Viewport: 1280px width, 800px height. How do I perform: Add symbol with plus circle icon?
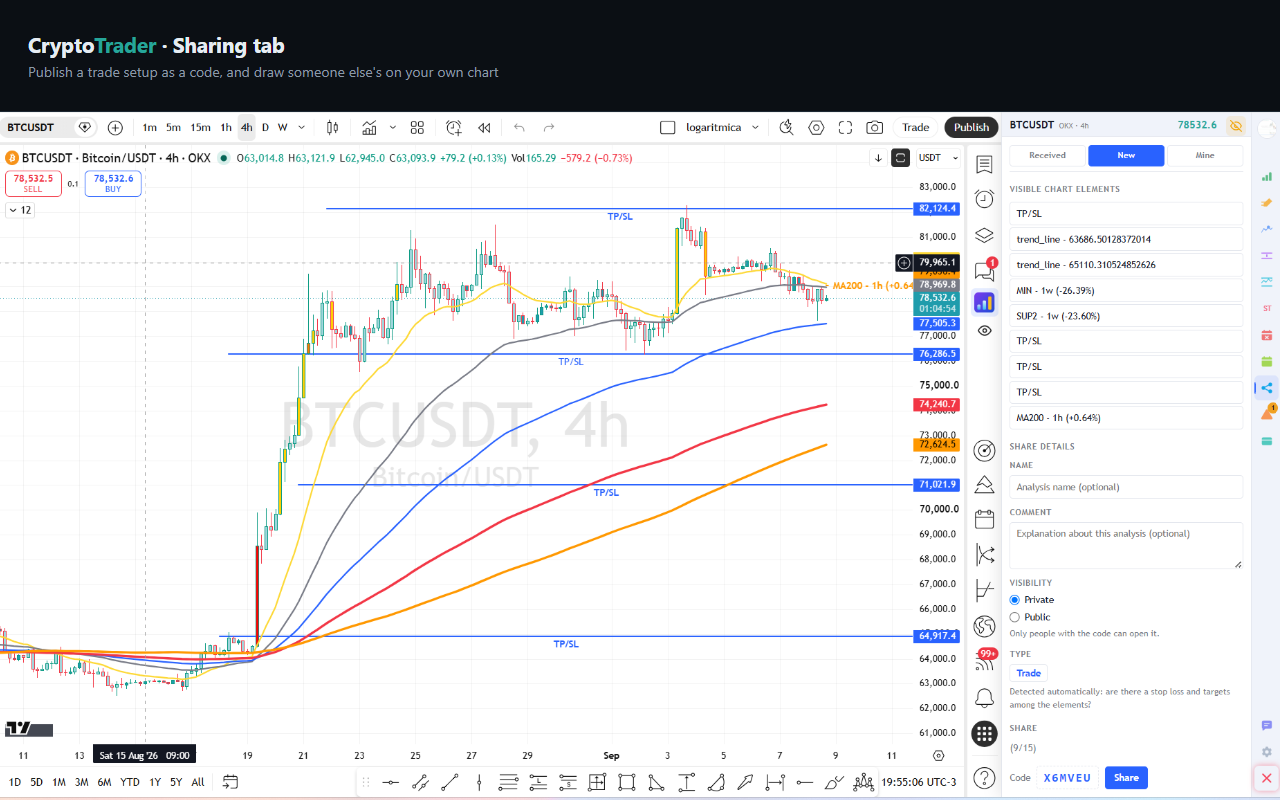pos(115,127)
